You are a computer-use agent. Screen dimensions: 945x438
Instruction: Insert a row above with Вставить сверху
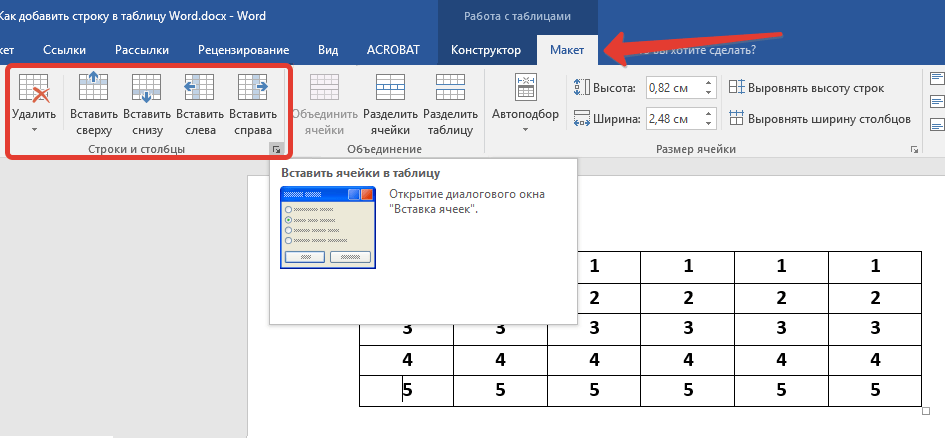(93, 105)
